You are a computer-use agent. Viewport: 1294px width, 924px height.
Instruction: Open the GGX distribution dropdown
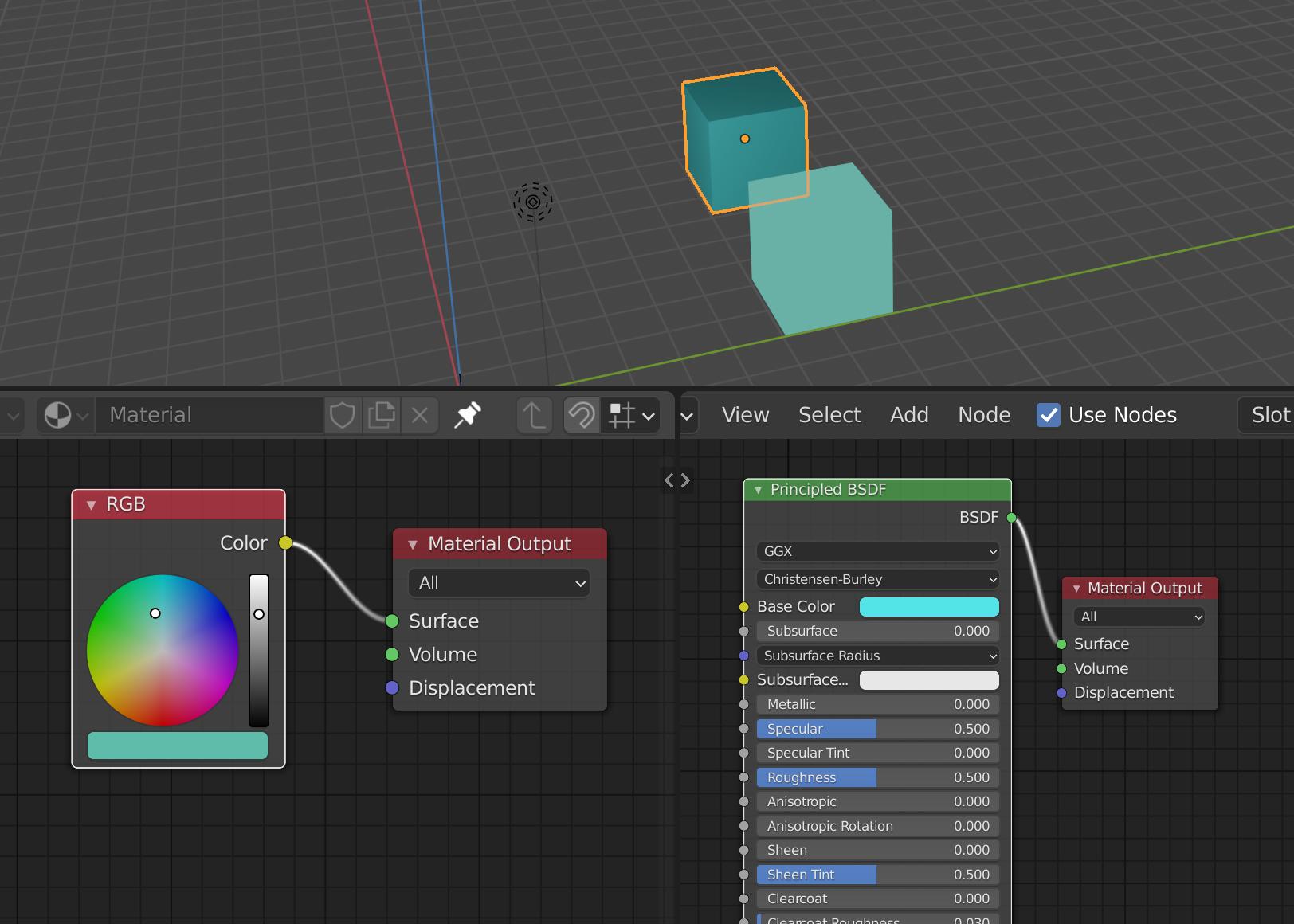[x=876, y=550]
